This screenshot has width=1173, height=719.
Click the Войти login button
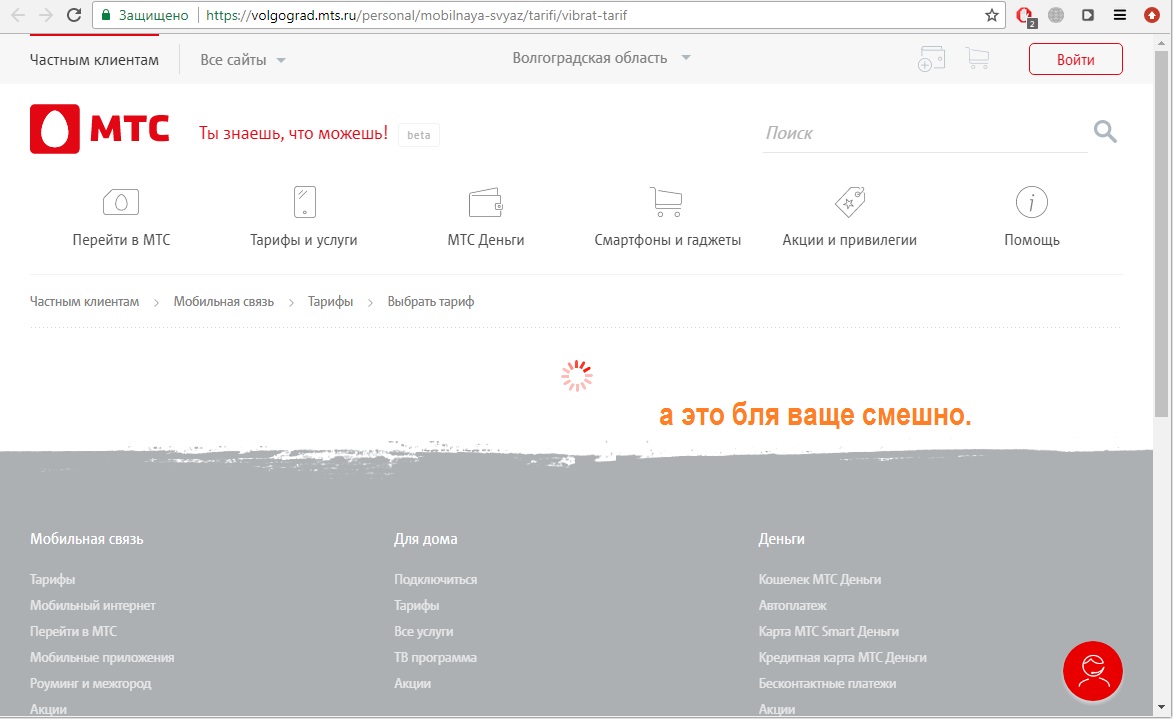1075,59
